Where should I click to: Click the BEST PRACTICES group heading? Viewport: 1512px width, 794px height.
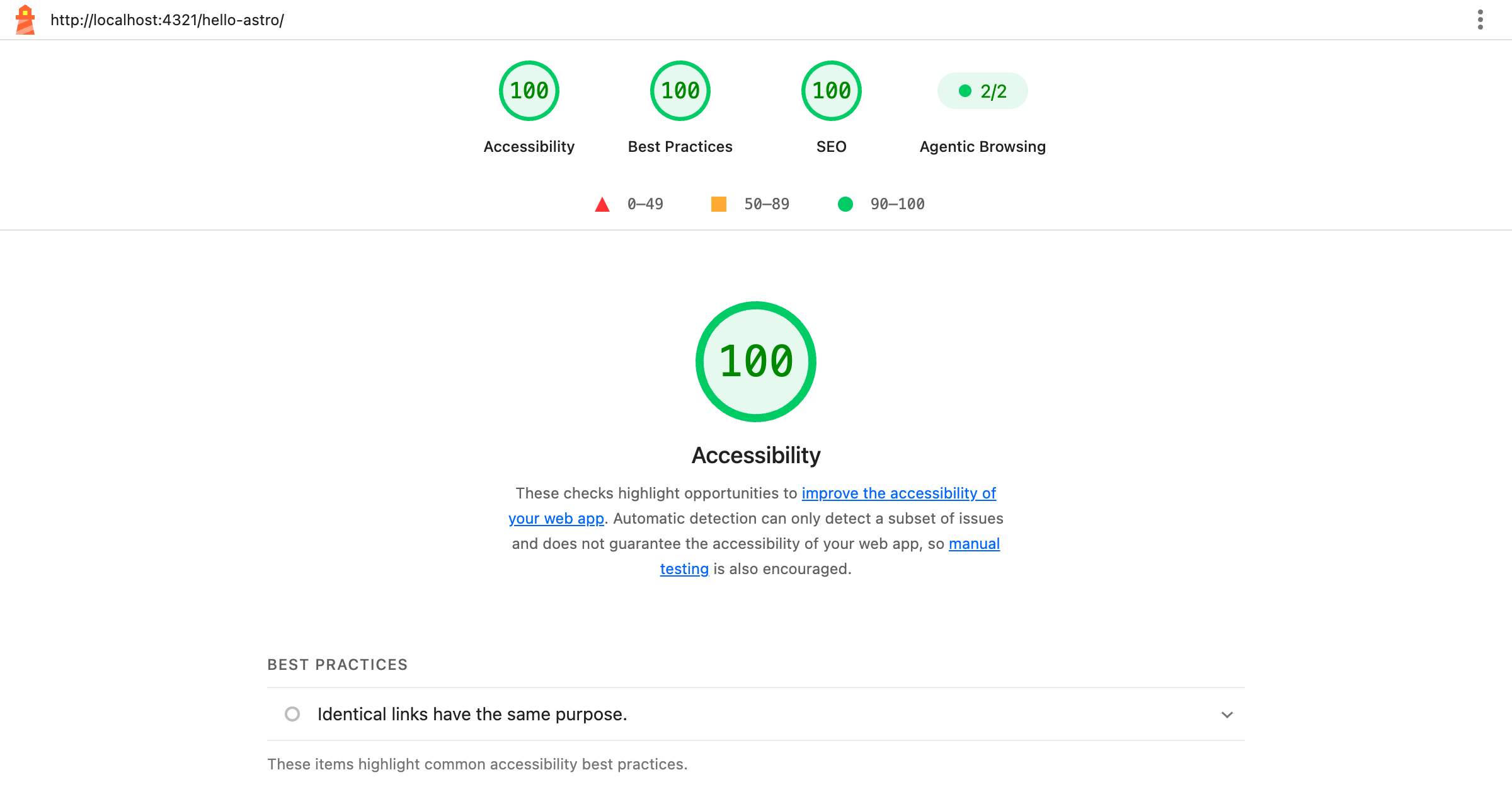[x=338, y=665]
